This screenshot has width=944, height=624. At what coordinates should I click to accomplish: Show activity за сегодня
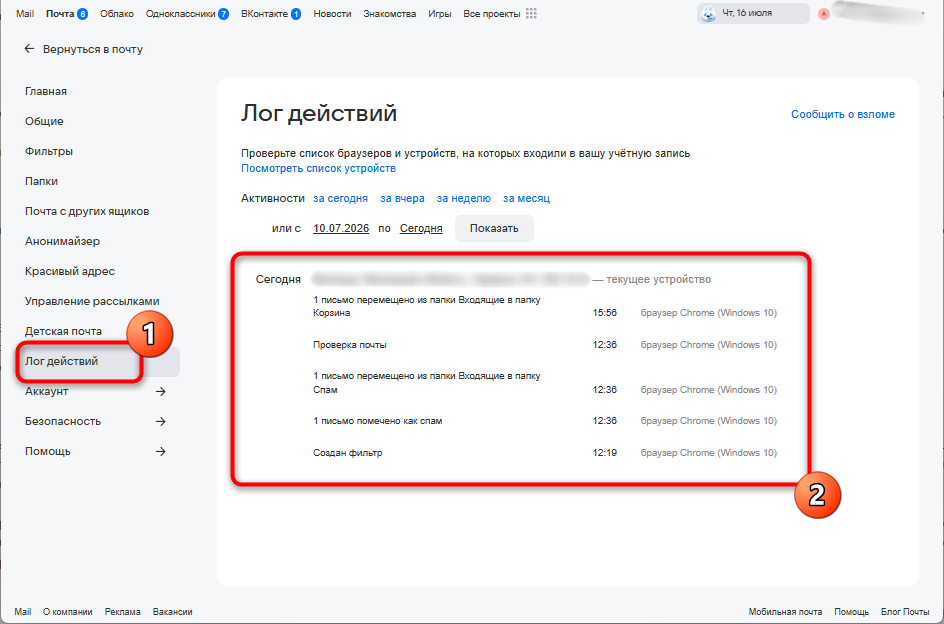340,198
